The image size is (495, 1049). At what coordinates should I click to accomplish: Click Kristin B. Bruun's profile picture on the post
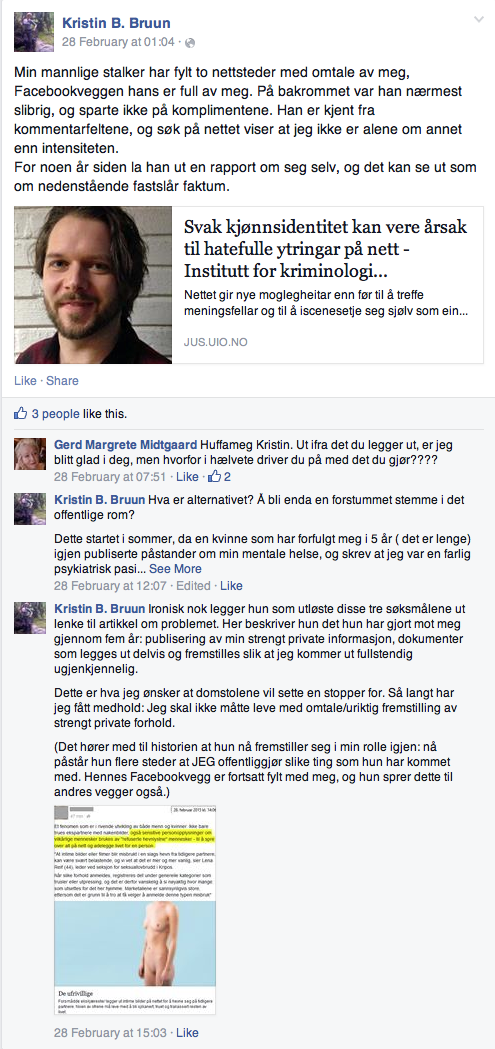coord(33,31)
